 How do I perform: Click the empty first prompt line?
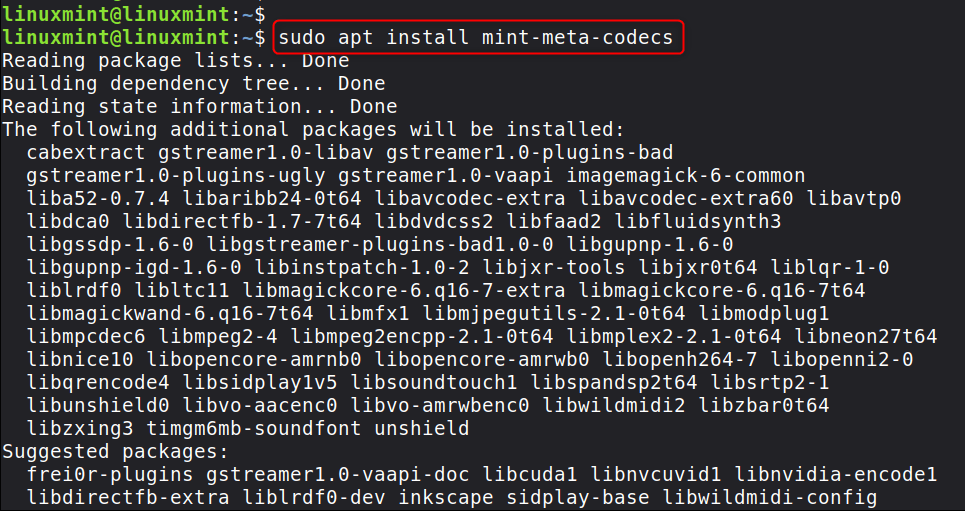point(134,15)
